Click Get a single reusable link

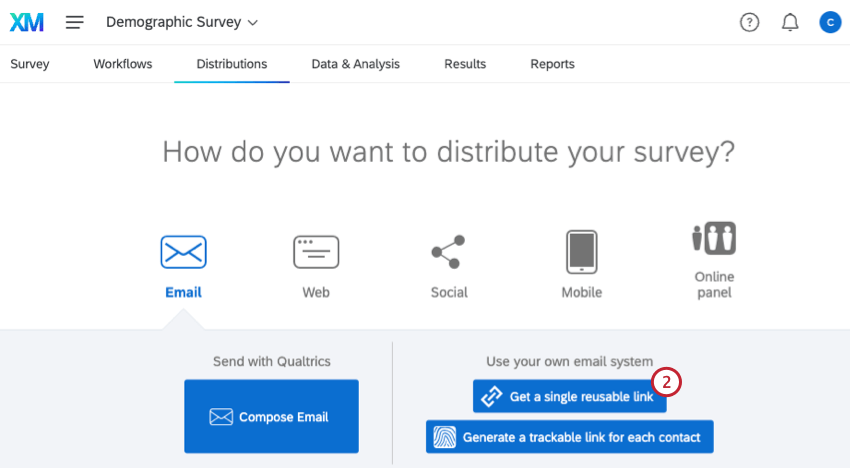569,397
